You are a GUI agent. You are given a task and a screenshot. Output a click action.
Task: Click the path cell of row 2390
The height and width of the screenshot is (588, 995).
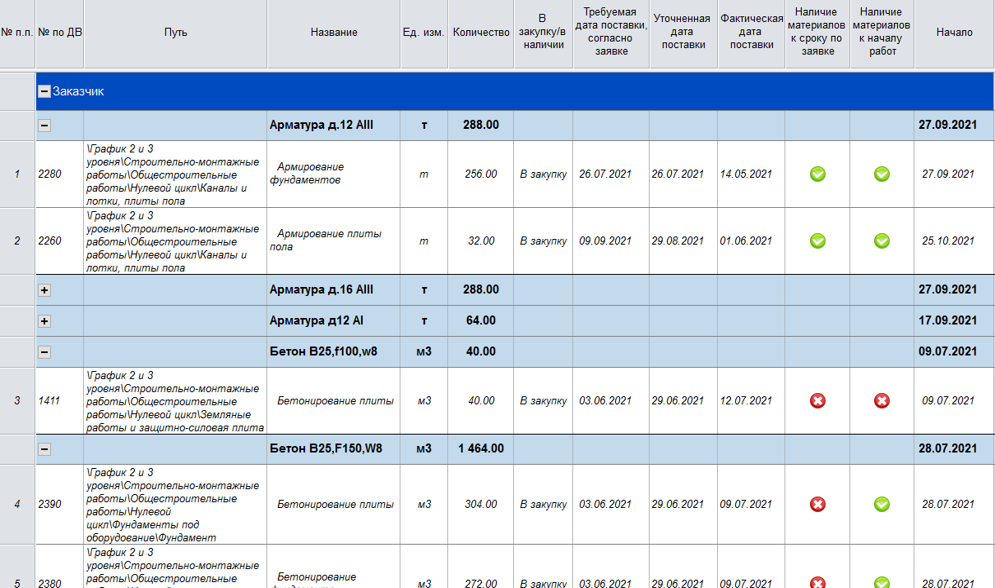click(175, 504)
